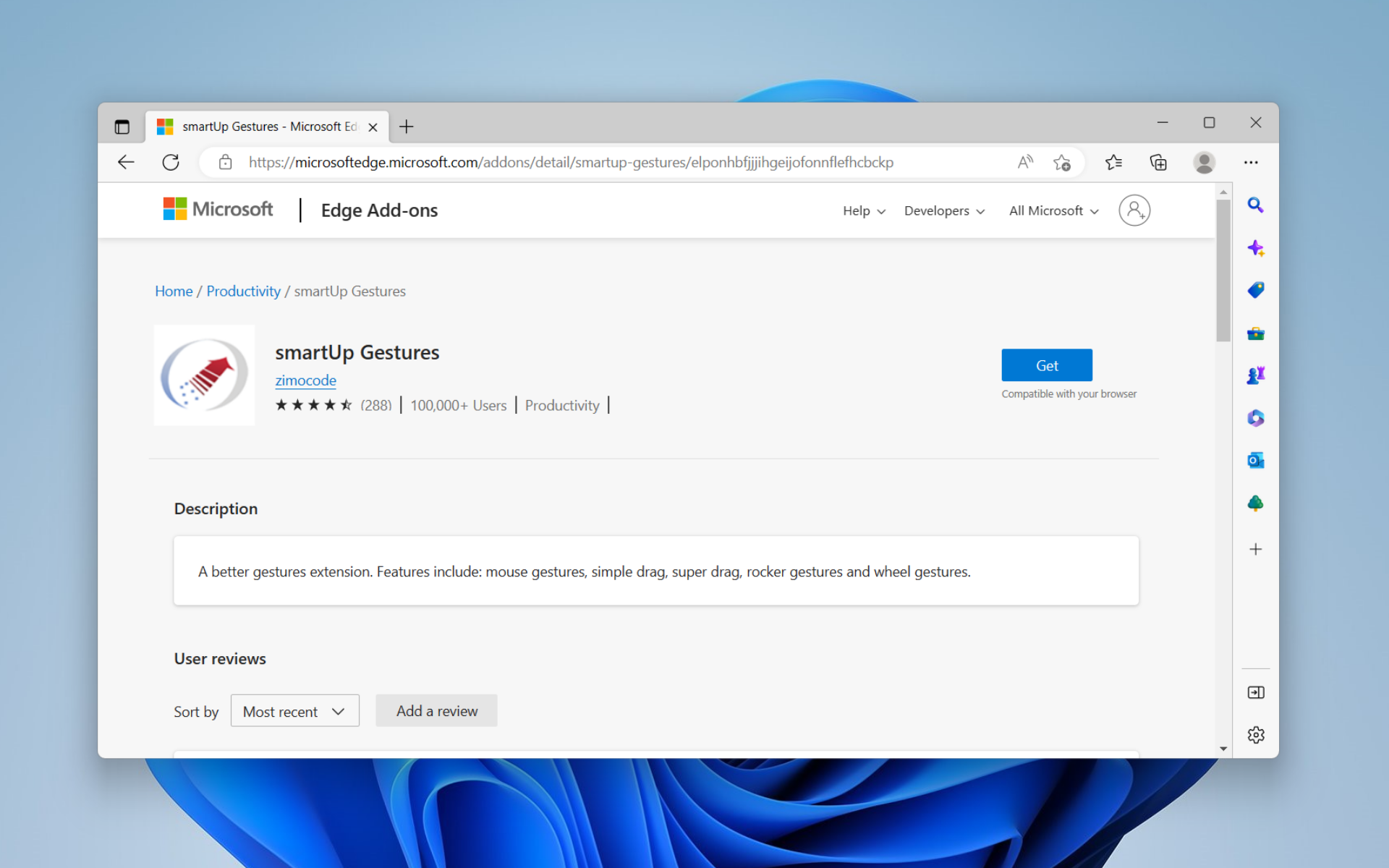
Task: Click the scrollbar down arrow
Action: click(x=1223, y=749)
